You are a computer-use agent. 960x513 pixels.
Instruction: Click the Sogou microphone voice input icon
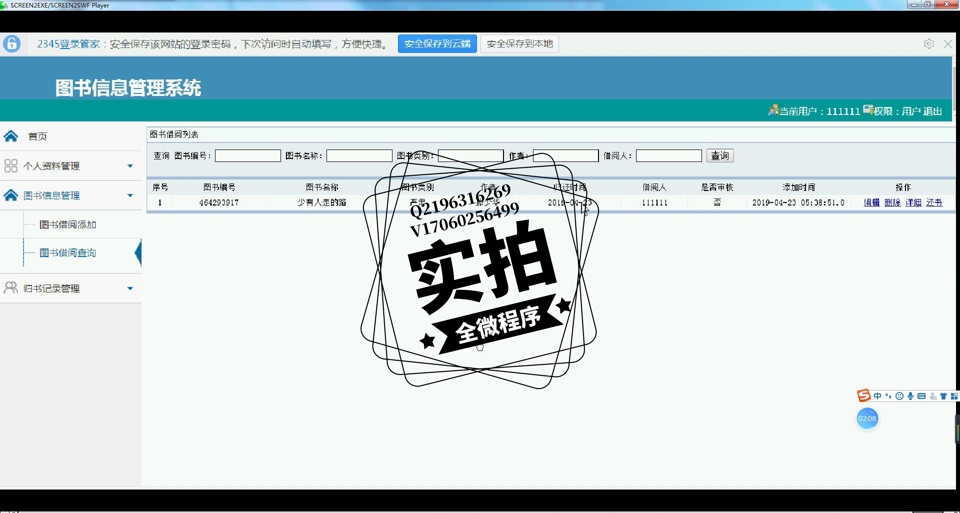pos(910,396)
